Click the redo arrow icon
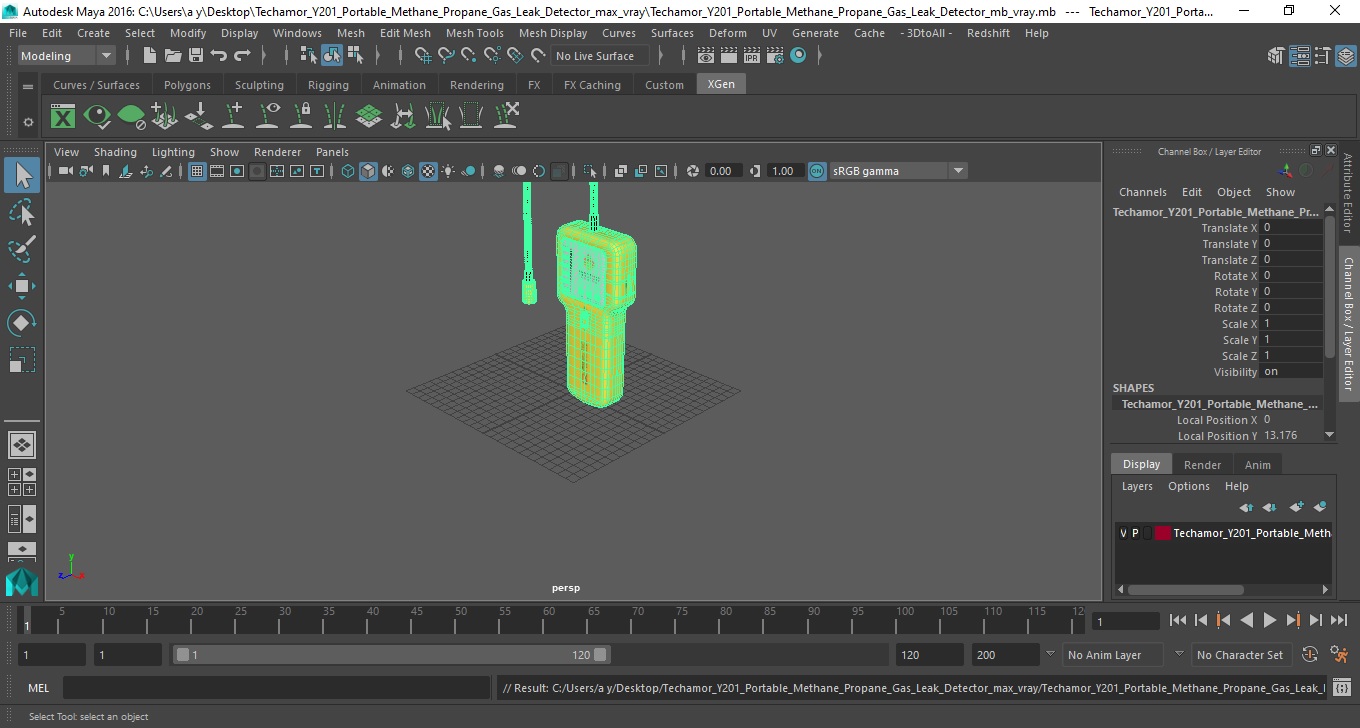 242,56
